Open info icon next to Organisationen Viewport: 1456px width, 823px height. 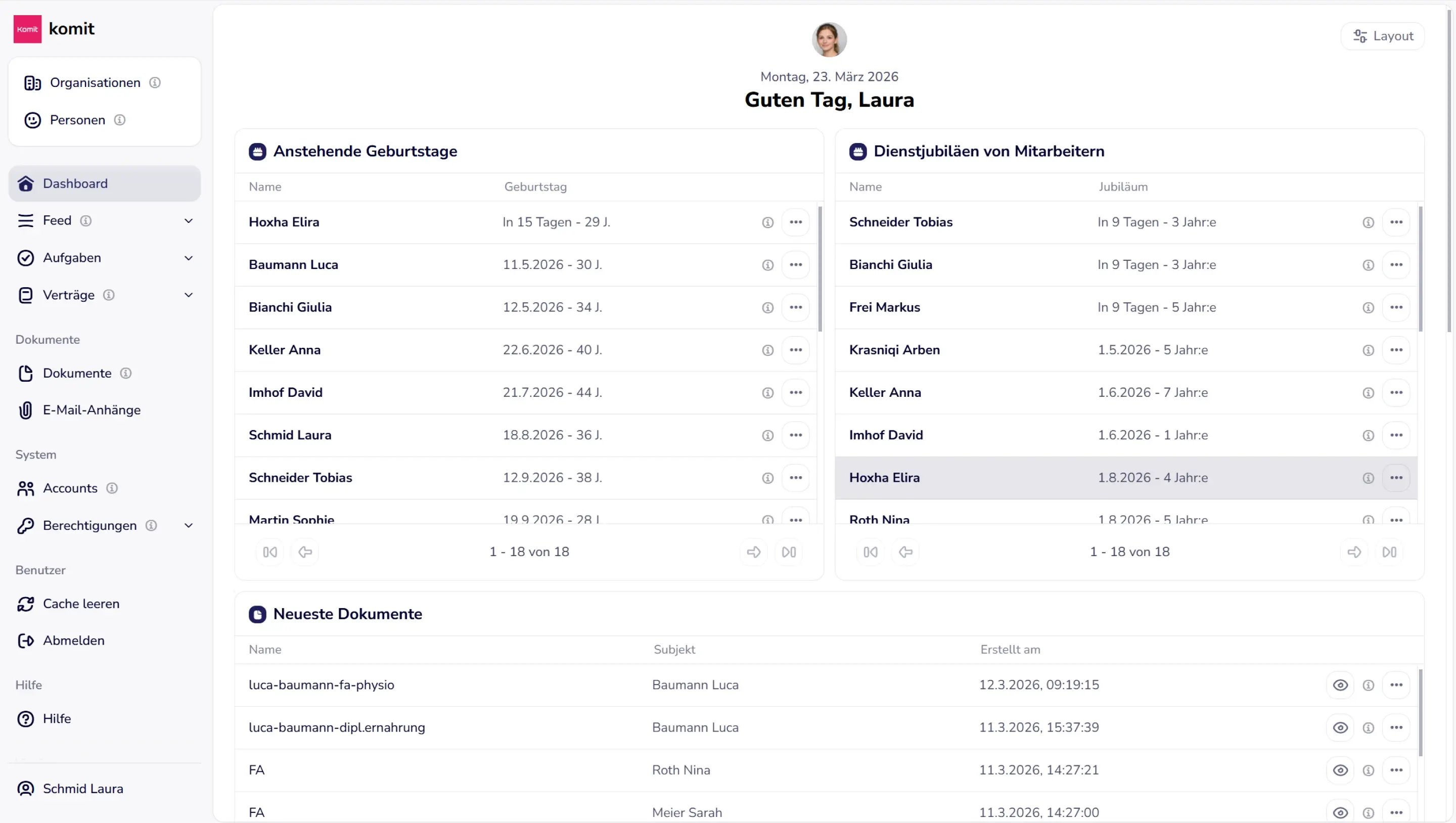[155, 83]
